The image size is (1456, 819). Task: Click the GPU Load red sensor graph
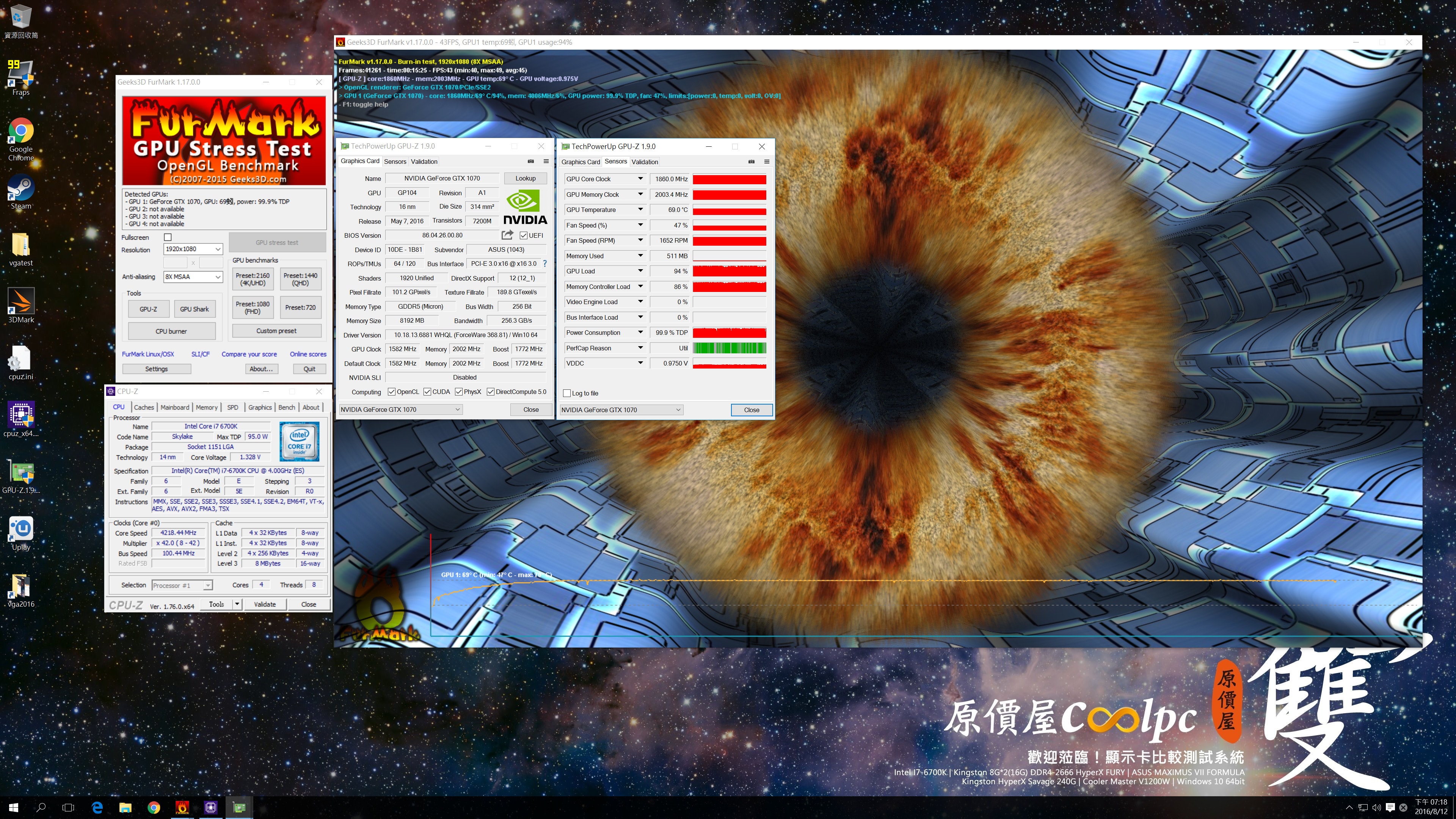pyautogui.click(x=729, y=271)
